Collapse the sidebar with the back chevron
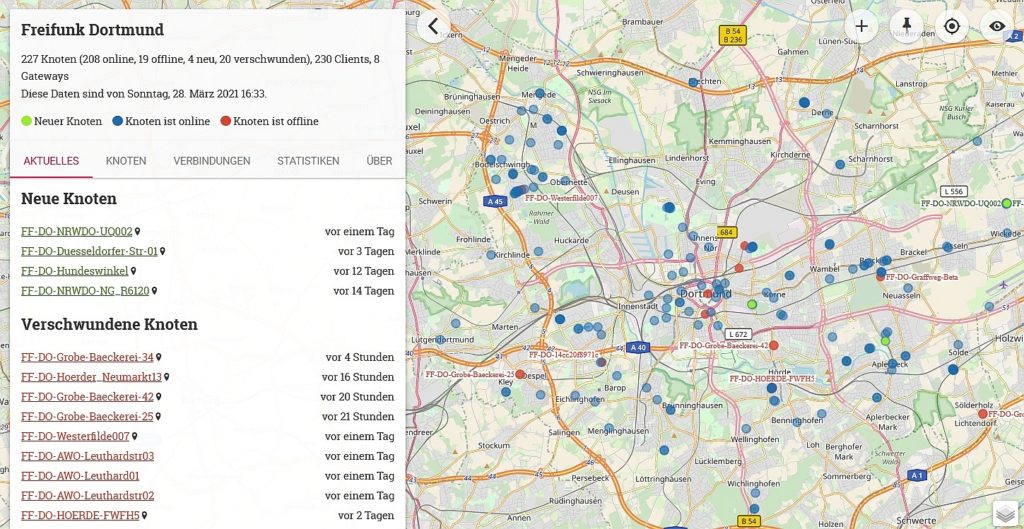 [x=433, y=26]
